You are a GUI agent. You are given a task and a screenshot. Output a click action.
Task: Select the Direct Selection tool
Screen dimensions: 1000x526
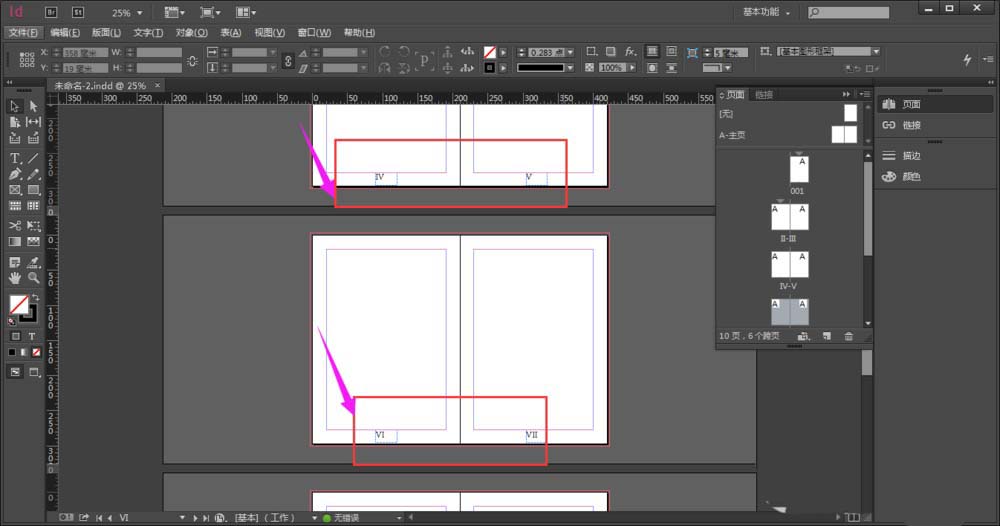tap(33, 106)
